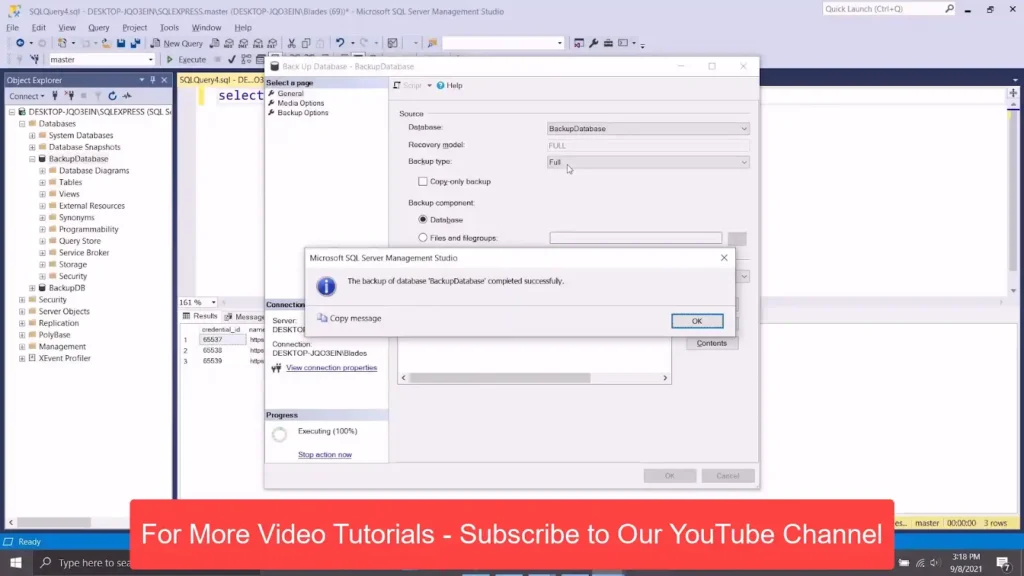The width and height of the screenshot is (1024, 576).
Task: Click Object Explorer Activity Monitor icon
Action: click(127, 96)
